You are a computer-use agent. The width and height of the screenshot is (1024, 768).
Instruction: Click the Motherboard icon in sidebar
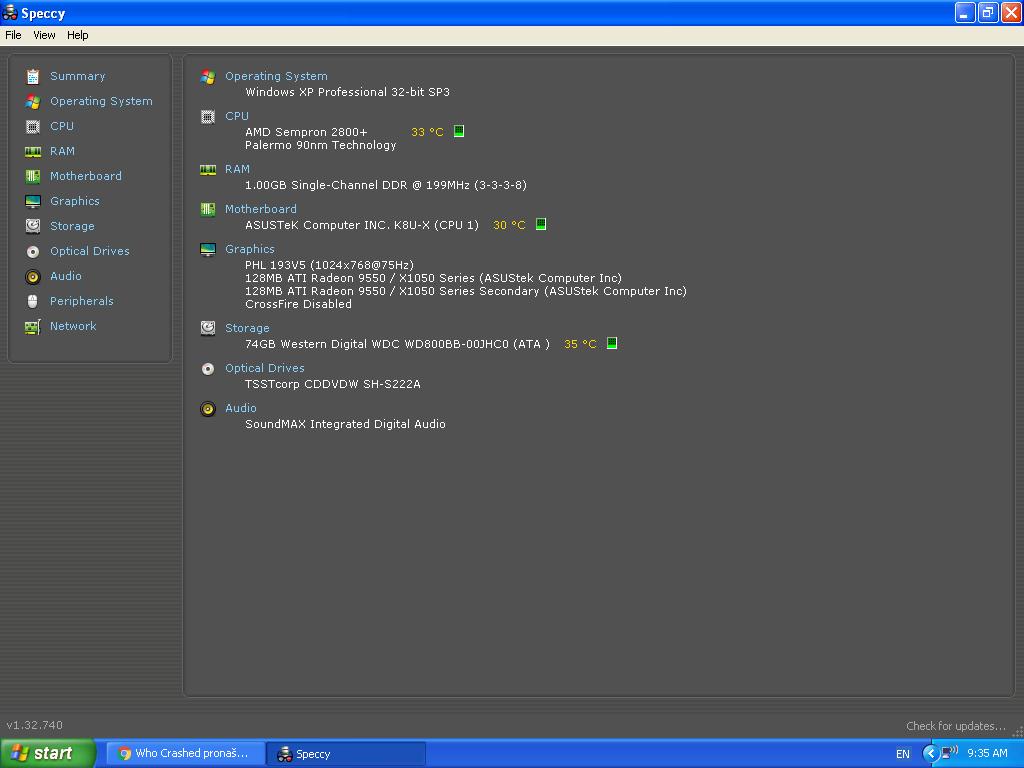(33, 176)
